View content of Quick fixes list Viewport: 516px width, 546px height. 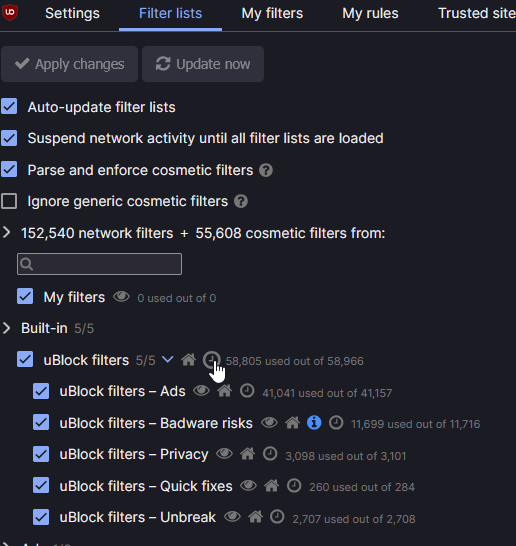coord(248,485)
